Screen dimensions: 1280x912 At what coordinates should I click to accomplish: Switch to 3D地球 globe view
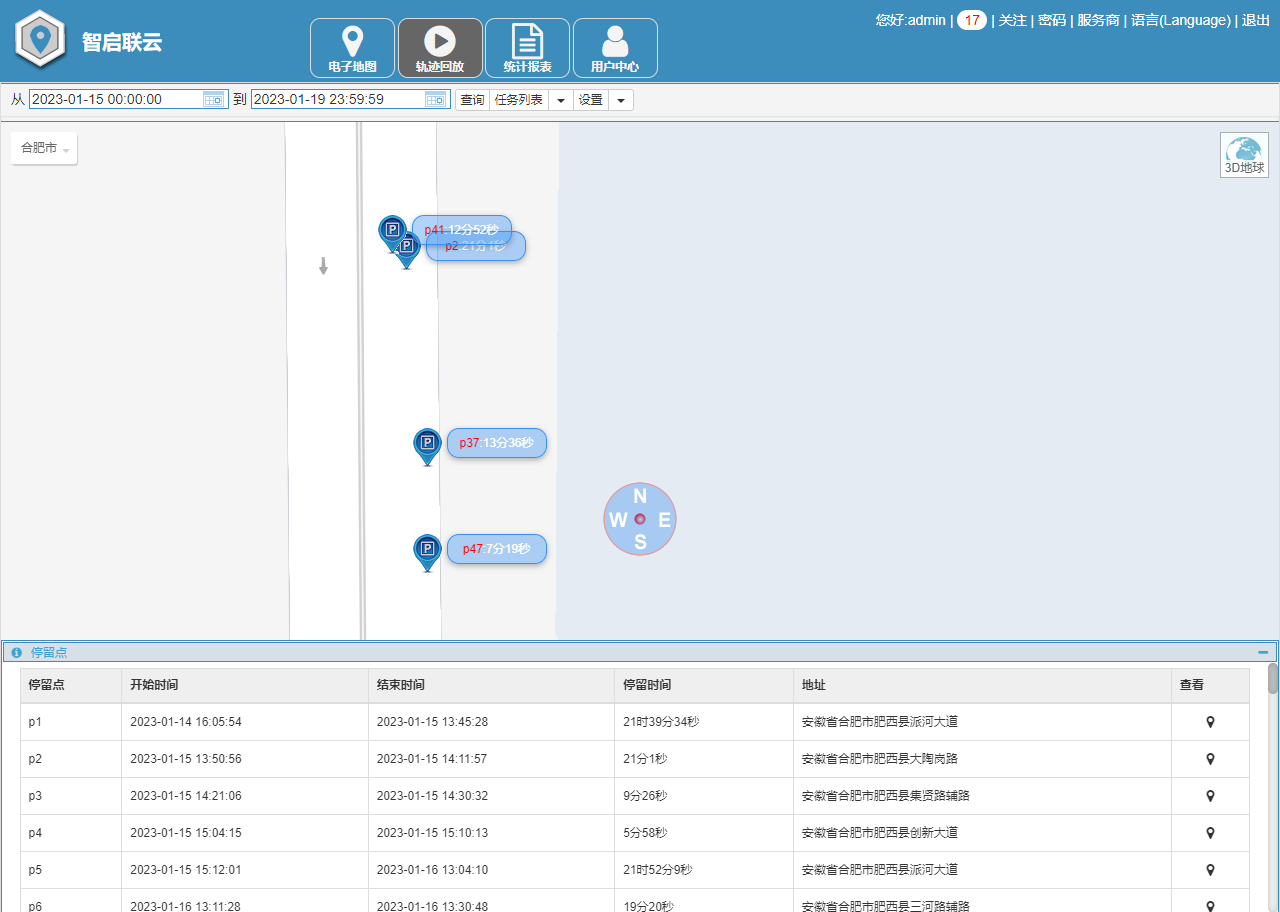[x=1243, y=155]
